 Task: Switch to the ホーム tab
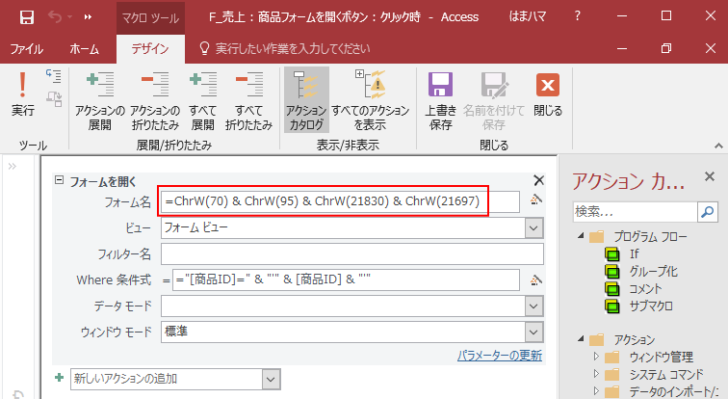pyautogui.click(x=84, y=49)
